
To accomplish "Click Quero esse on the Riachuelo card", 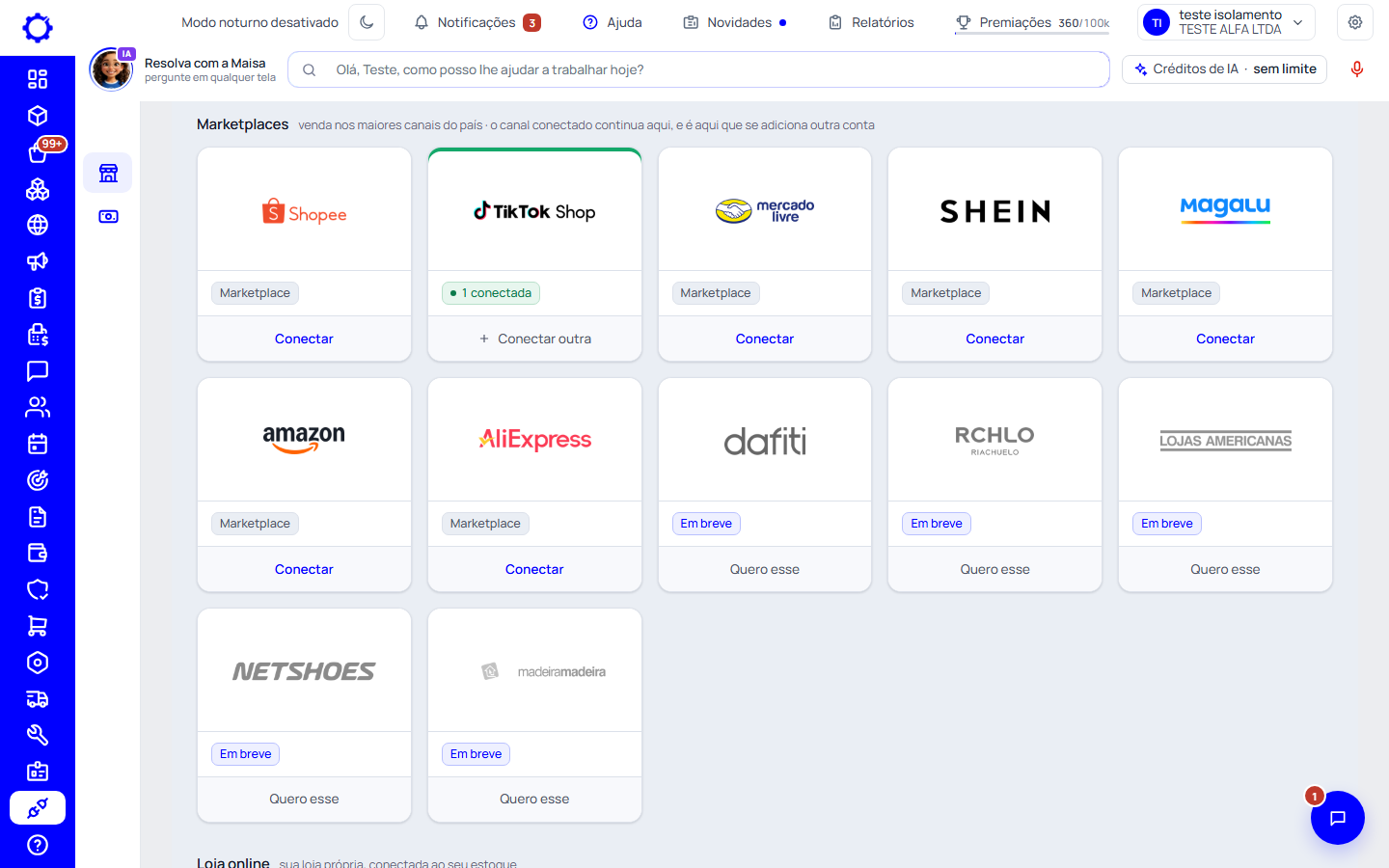I will tap(994, 569).
